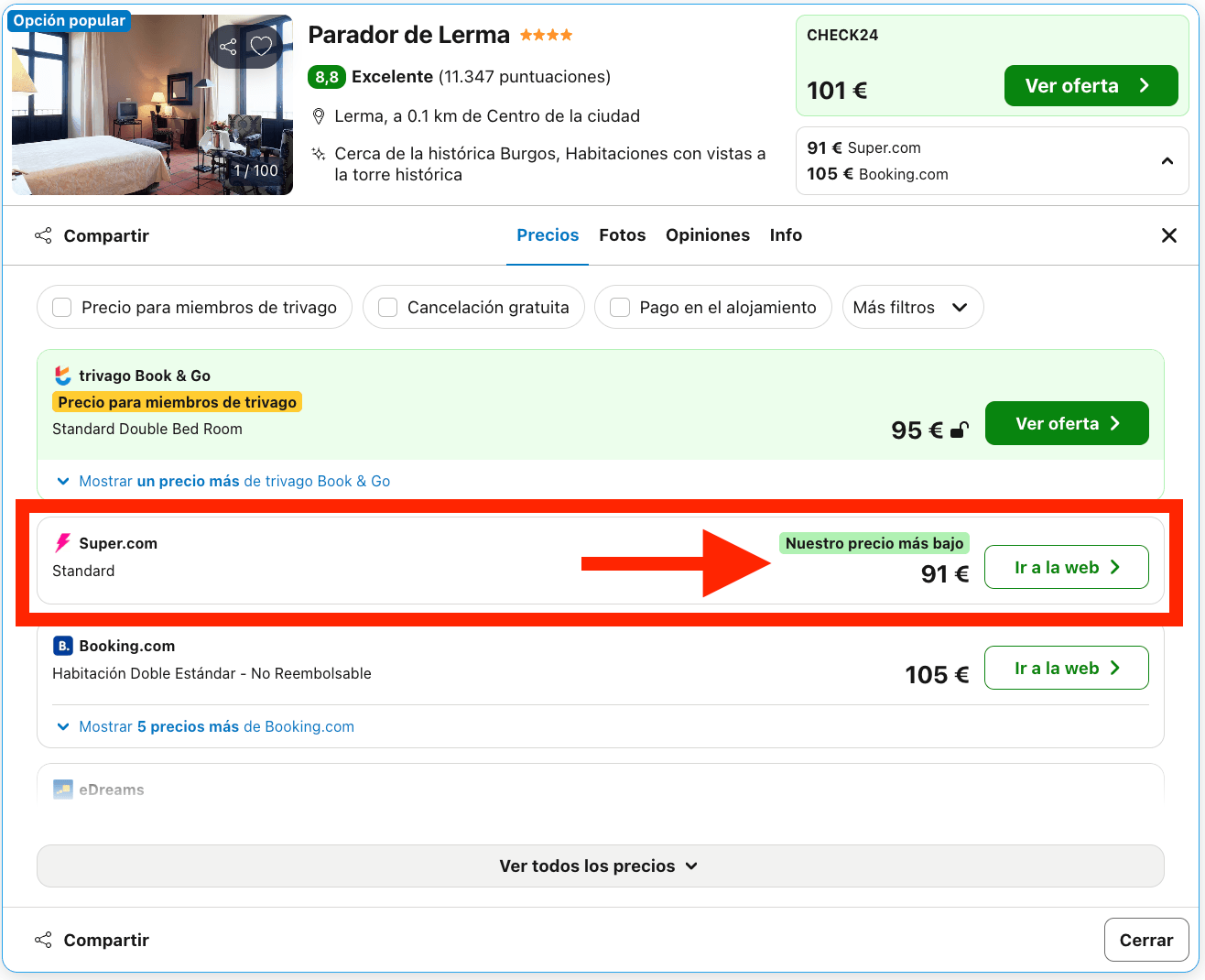Click the Standard Double Bed Room text

(x=147, y=429)
